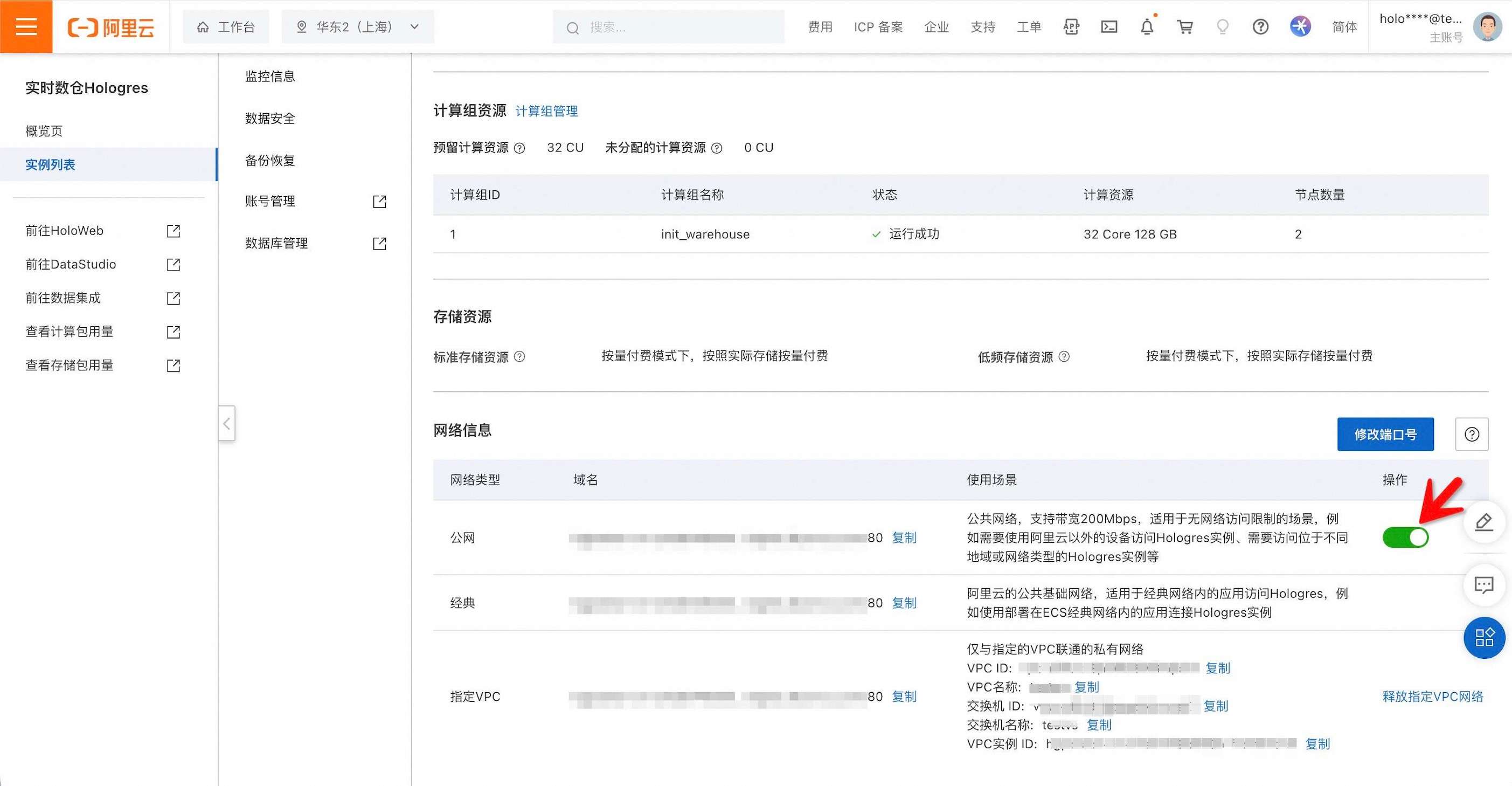Select 实例列表 in the sidebar
The image size is (1512, 786).
click(109, 164)
